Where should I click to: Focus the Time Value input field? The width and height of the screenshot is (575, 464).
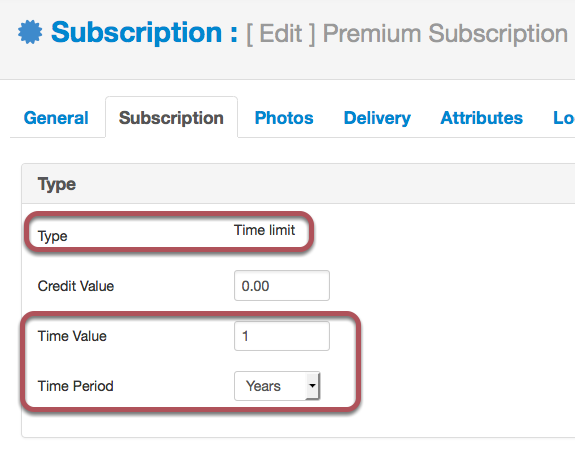[x=282, y=336]
